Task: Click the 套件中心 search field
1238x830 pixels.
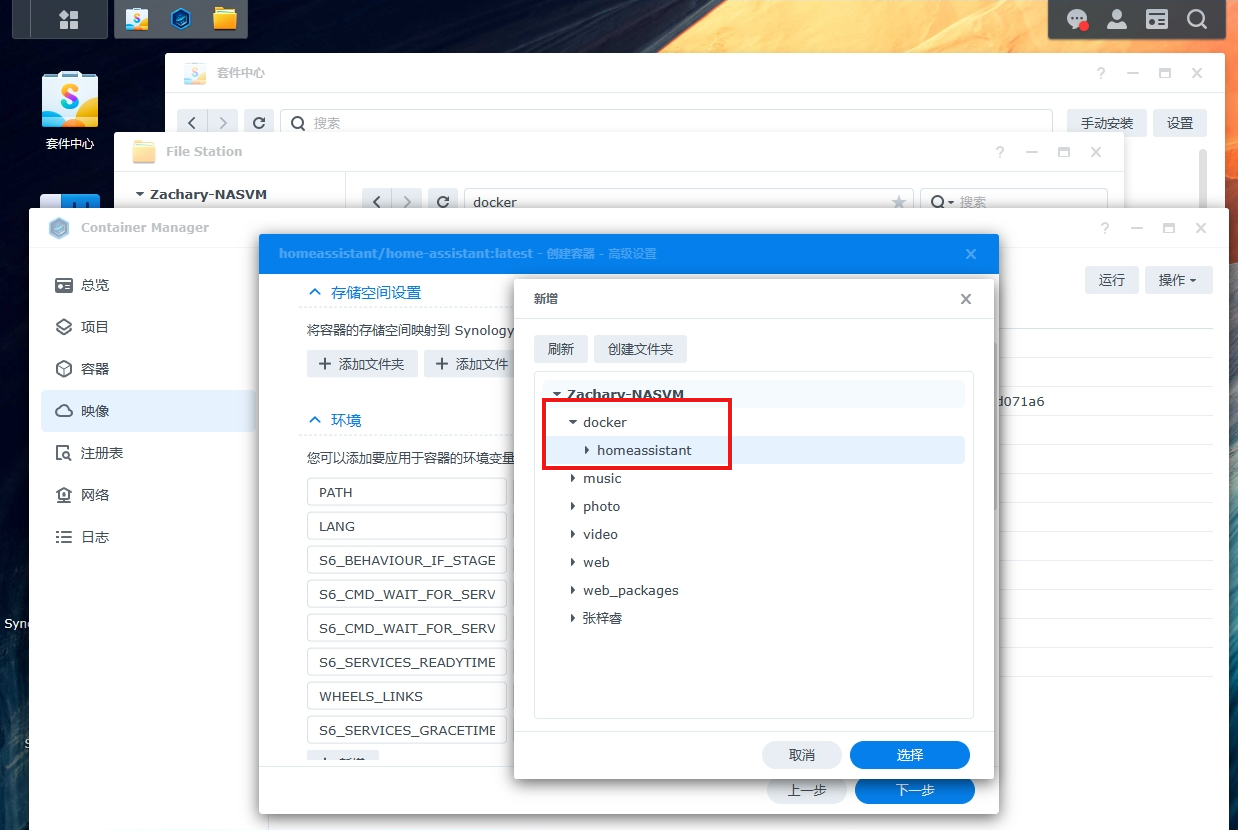Action: (666, 123)
